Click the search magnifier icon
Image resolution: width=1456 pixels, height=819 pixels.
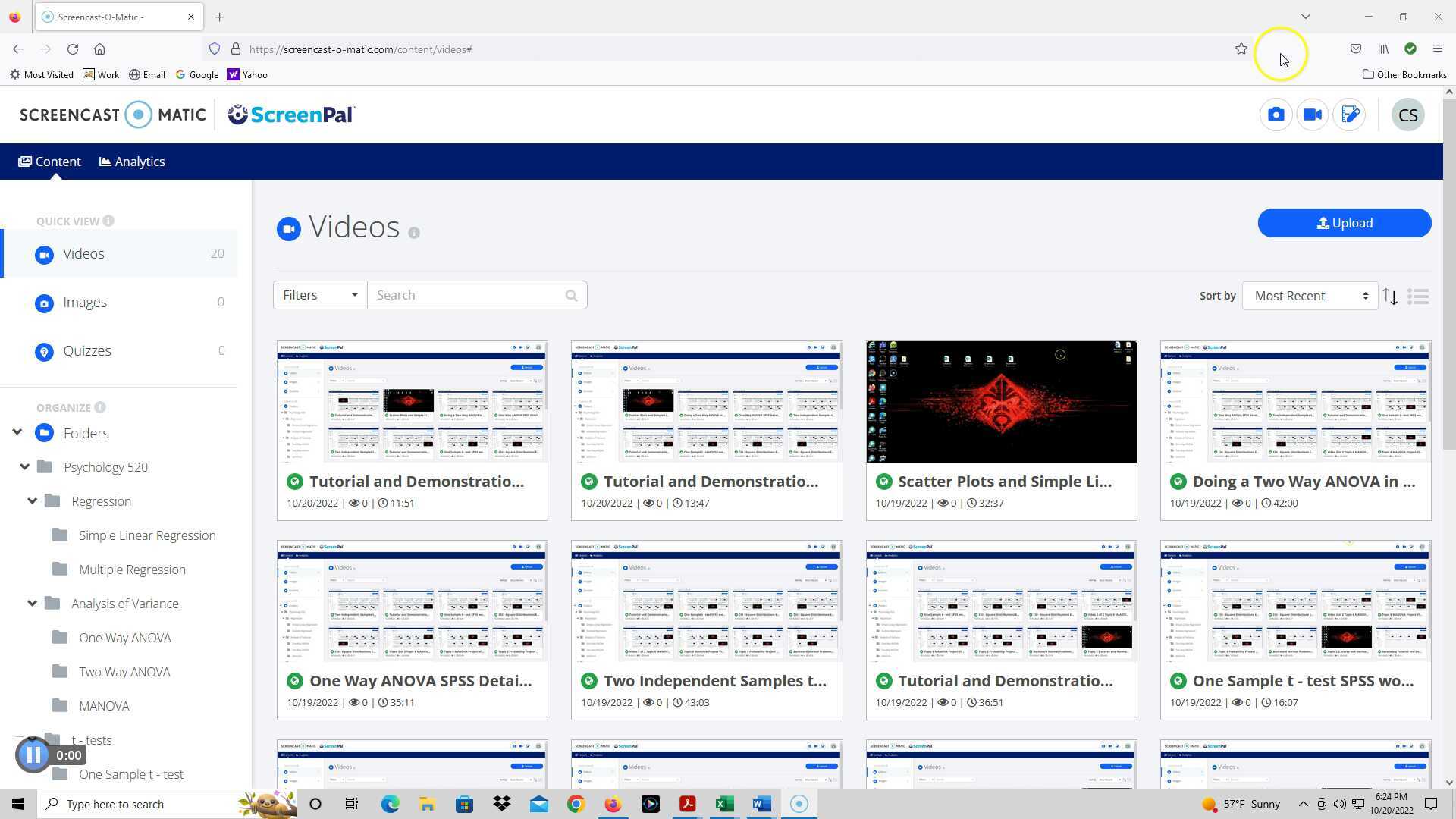coord(571,296)
